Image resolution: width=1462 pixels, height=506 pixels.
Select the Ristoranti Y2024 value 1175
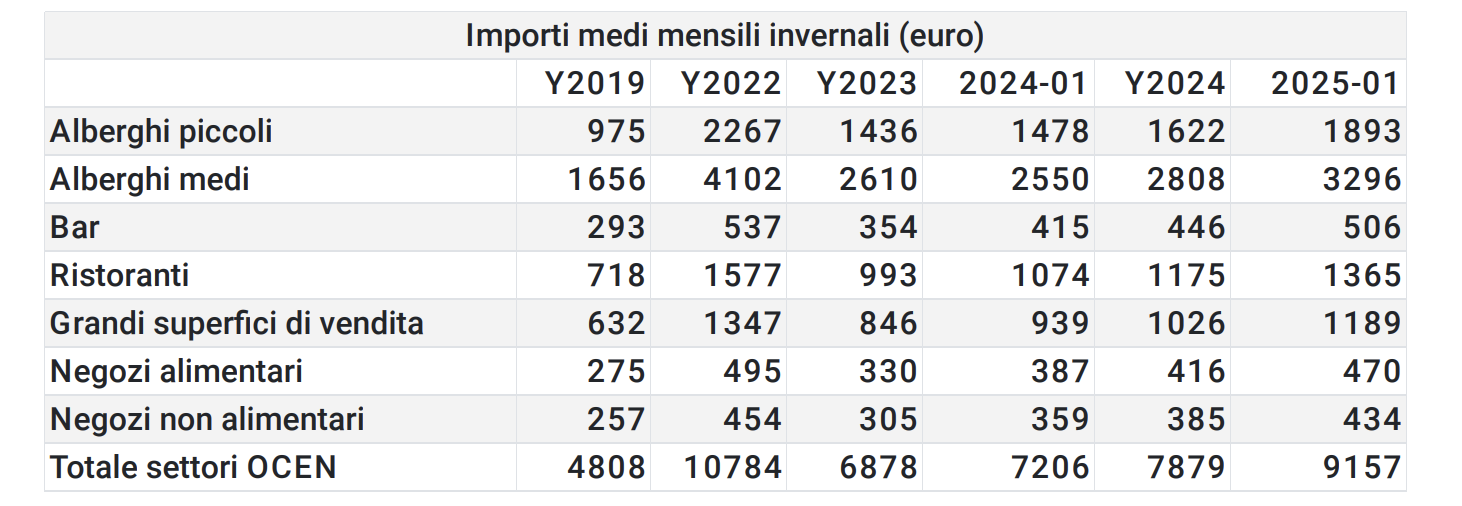pos(1185,275)
